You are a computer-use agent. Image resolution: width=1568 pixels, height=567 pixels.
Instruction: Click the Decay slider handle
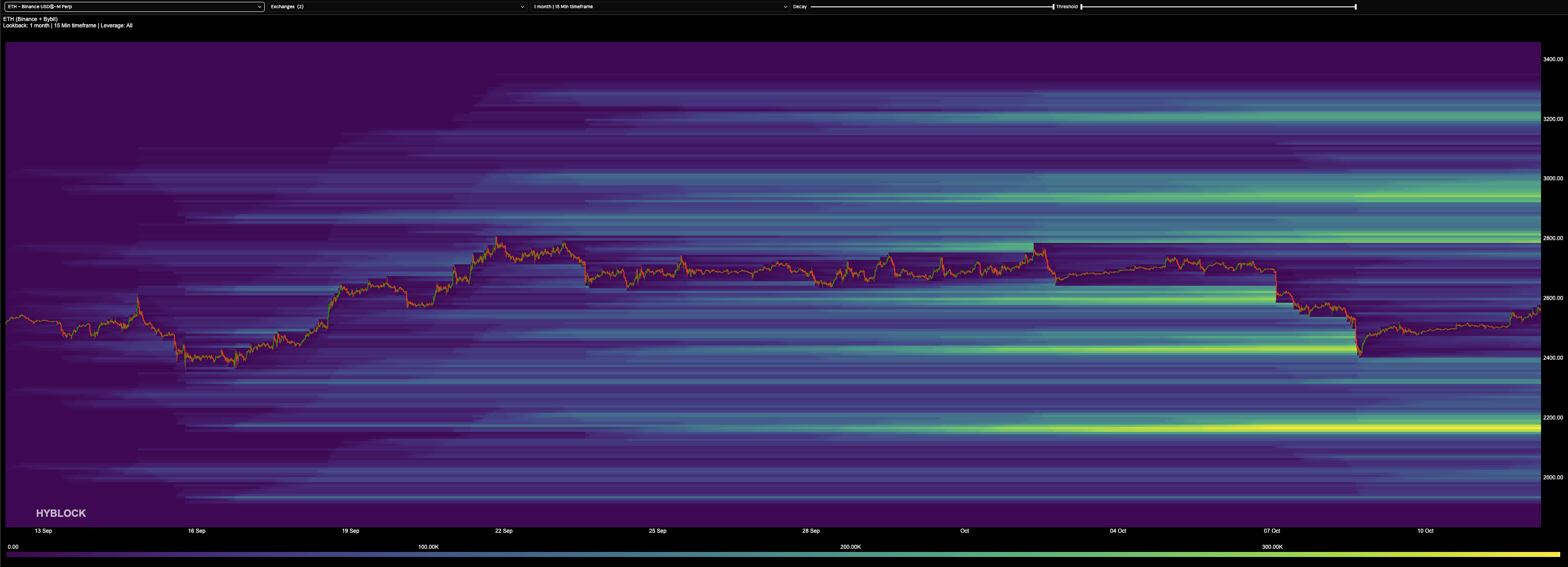click(x=1053, y=7)
